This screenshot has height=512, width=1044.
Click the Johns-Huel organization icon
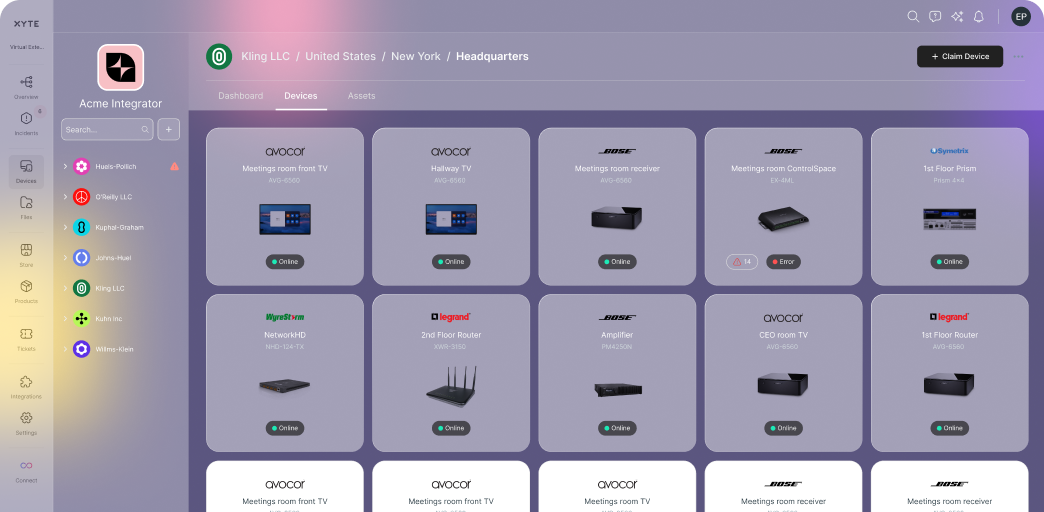tap(81, 258)
